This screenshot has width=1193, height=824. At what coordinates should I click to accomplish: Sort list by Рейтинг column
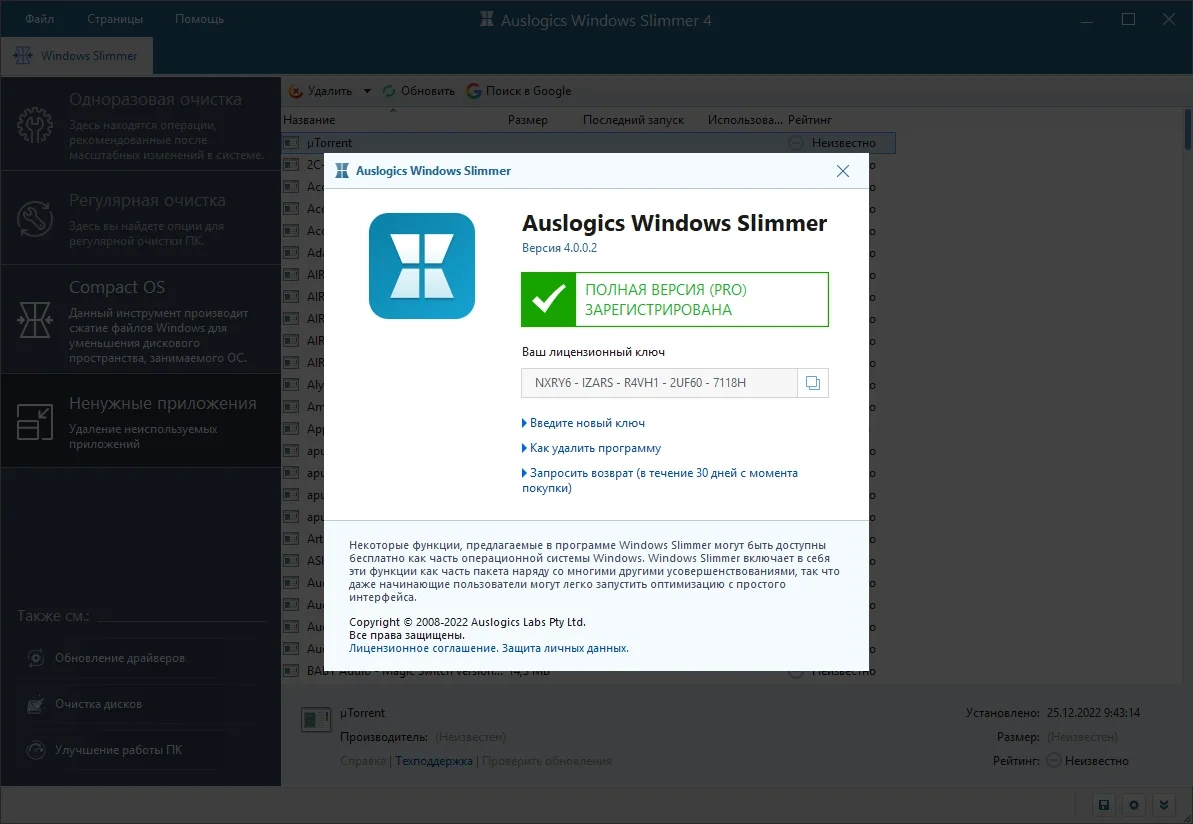click(810, 120)
